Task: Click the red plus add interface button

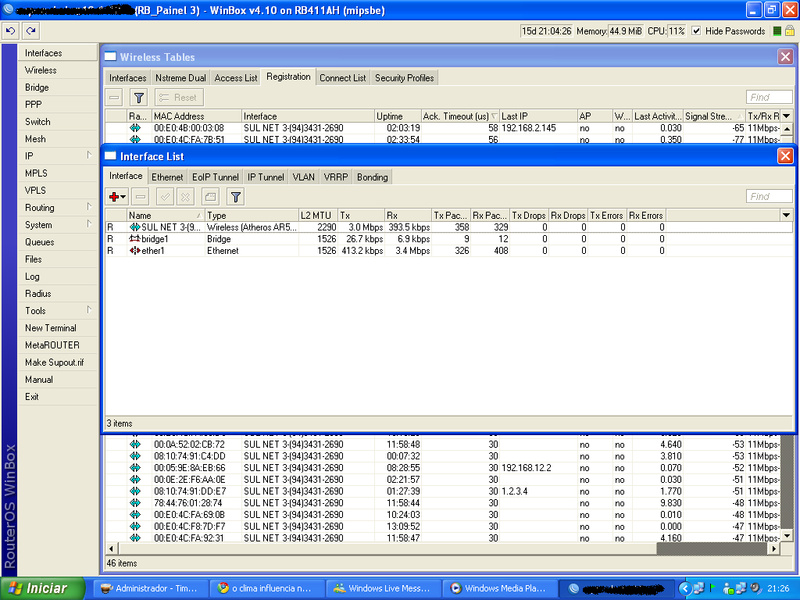Action: click(x=118, y=197)
